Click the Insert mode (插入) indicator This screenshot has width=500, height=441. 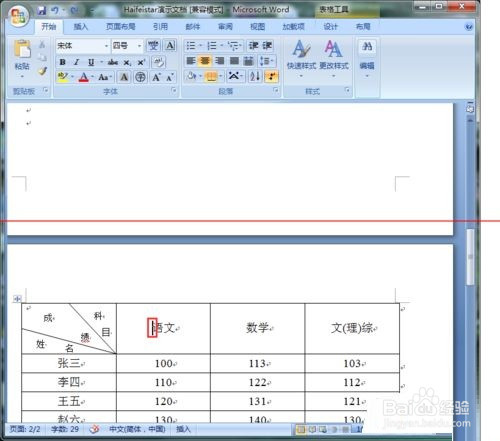pos(183,429)
